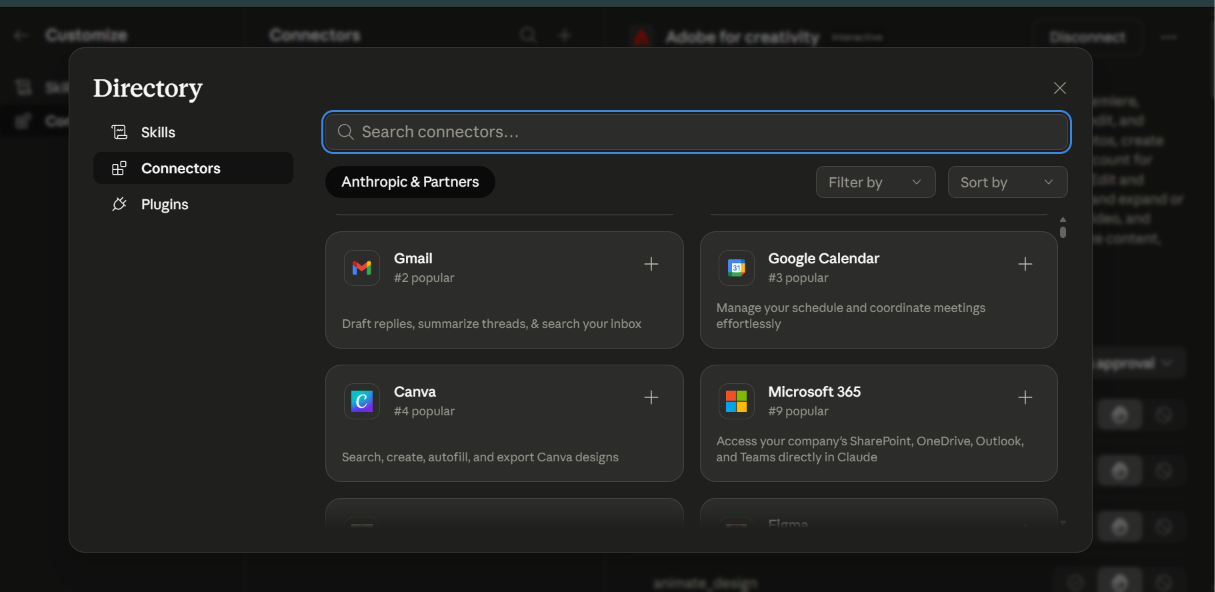Click the search icon in background Connectors header
The image size is (1215, 592).
528,35
